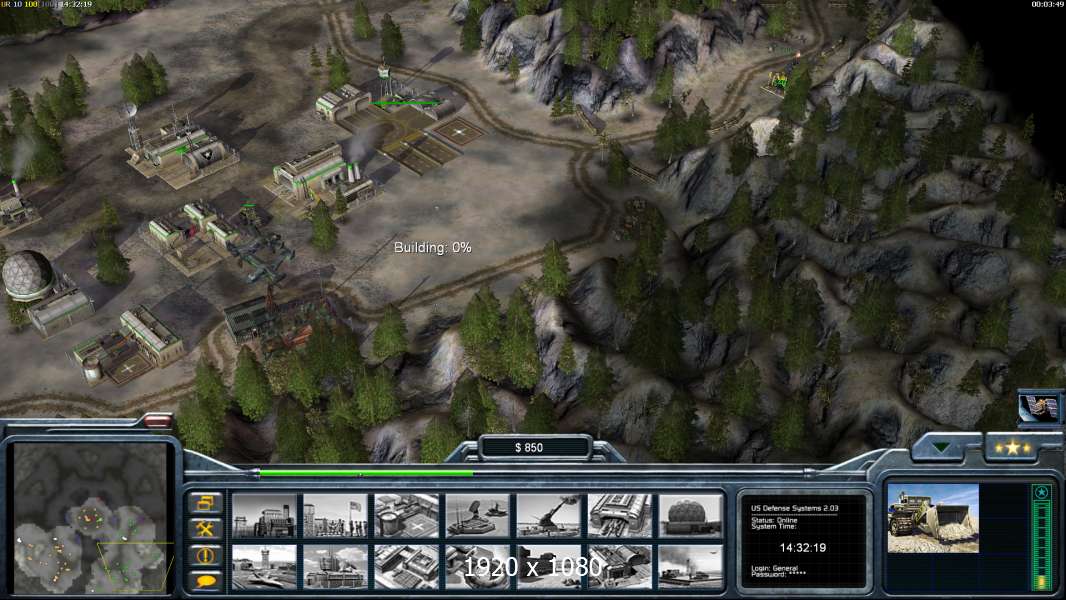Select the dome-shaped building build icon
Screen dimensions: 1066x600
tap(691, 516)
